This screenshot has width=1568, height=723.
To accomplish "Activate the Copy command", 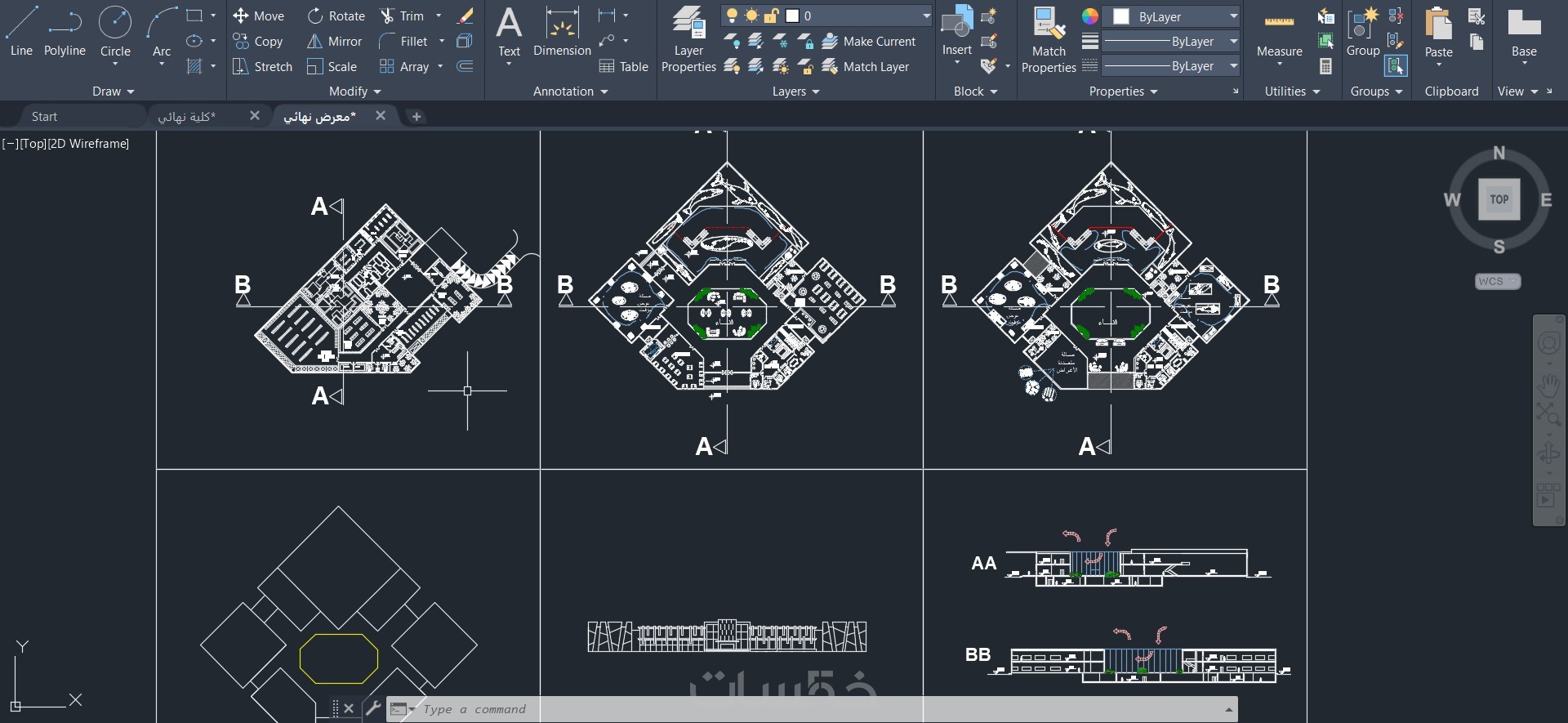I will [257, 41].
